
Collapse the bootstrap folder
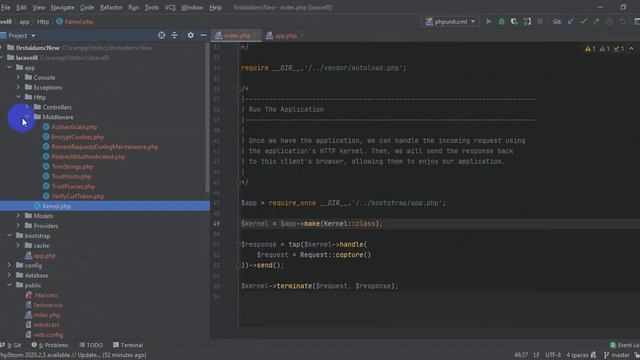(9, 236)
